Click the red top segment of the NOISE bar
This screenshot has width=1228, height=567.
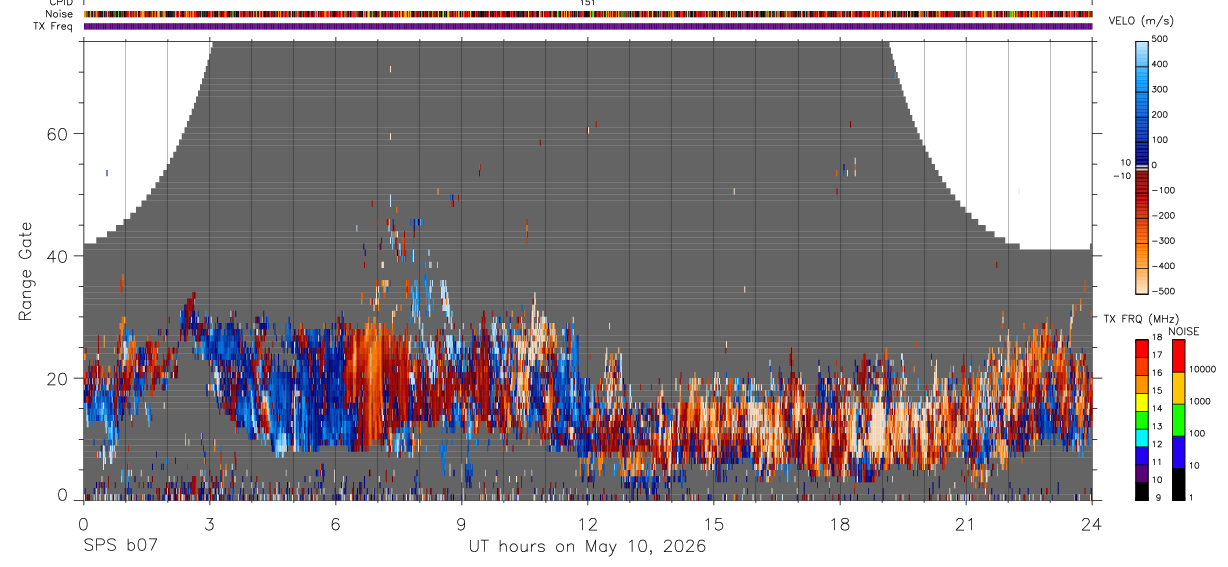1178,356
